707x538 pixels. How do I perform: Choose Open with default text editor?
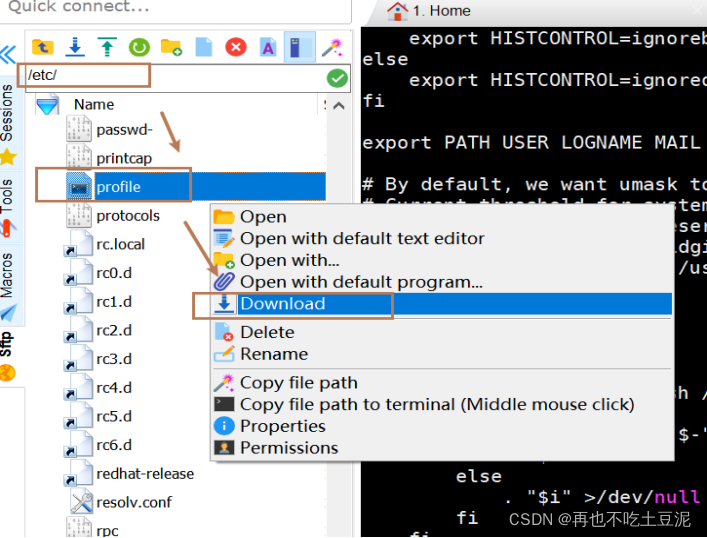coord(442,239)
